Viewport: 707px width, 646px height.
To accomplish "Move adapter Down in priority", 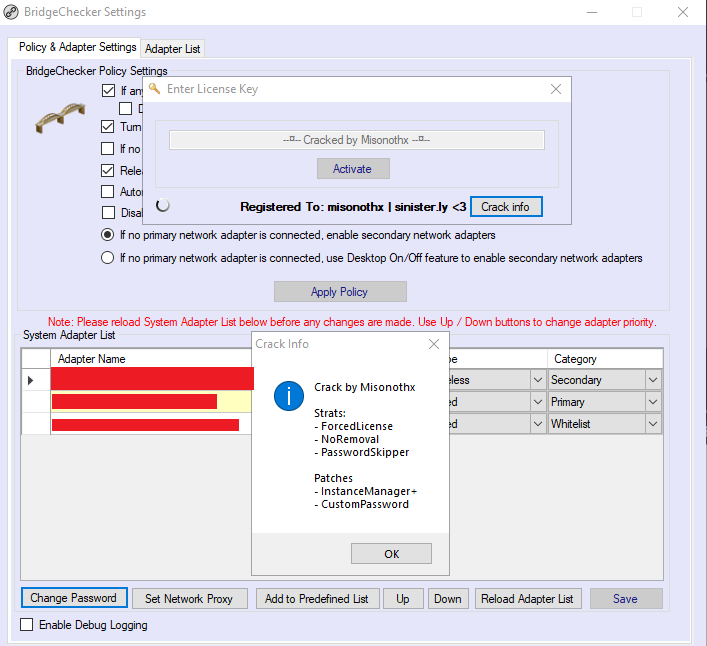I will (448, 599).
